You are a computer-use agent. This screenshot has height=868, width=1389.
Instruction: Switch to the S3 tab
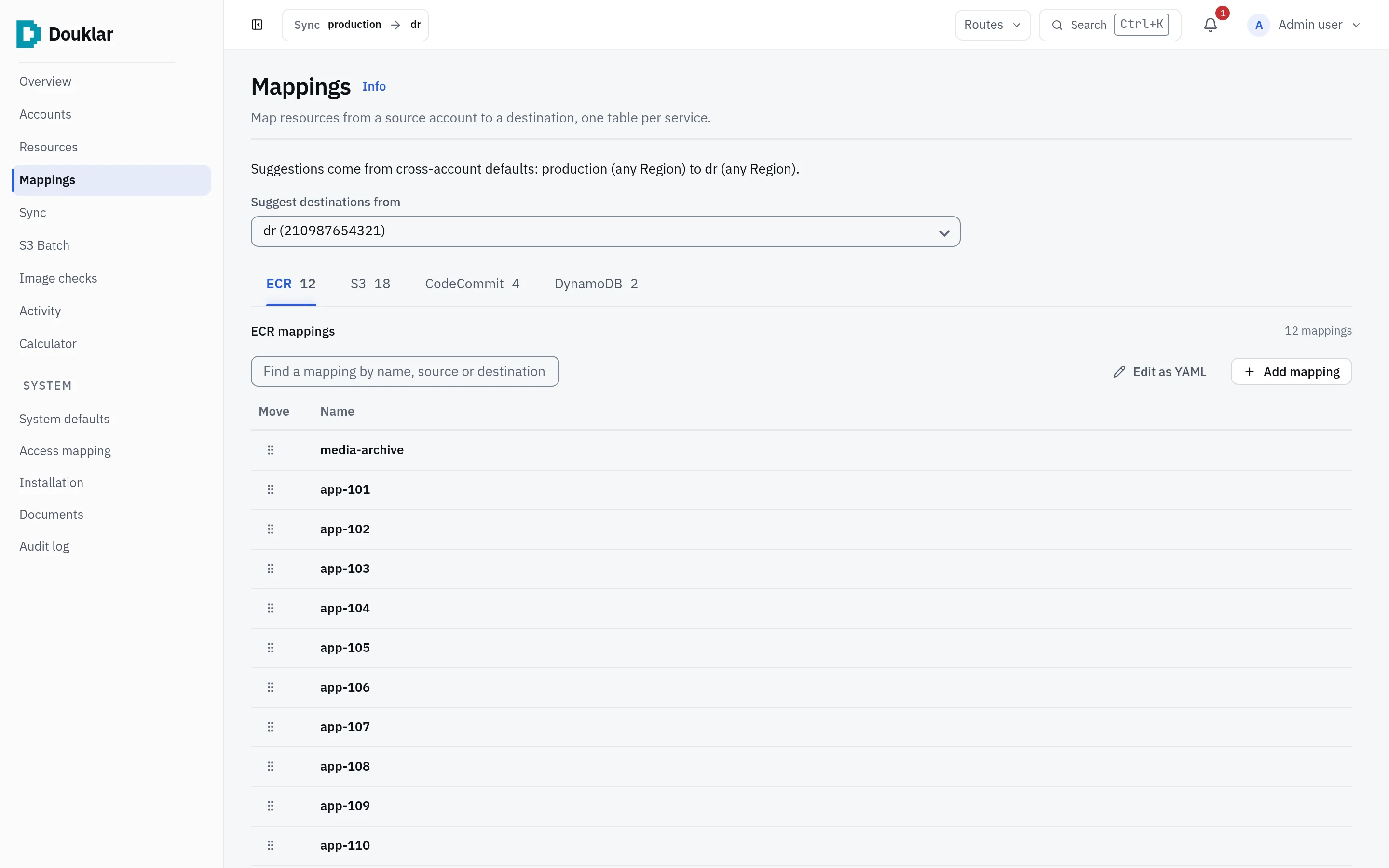point(370,284)
